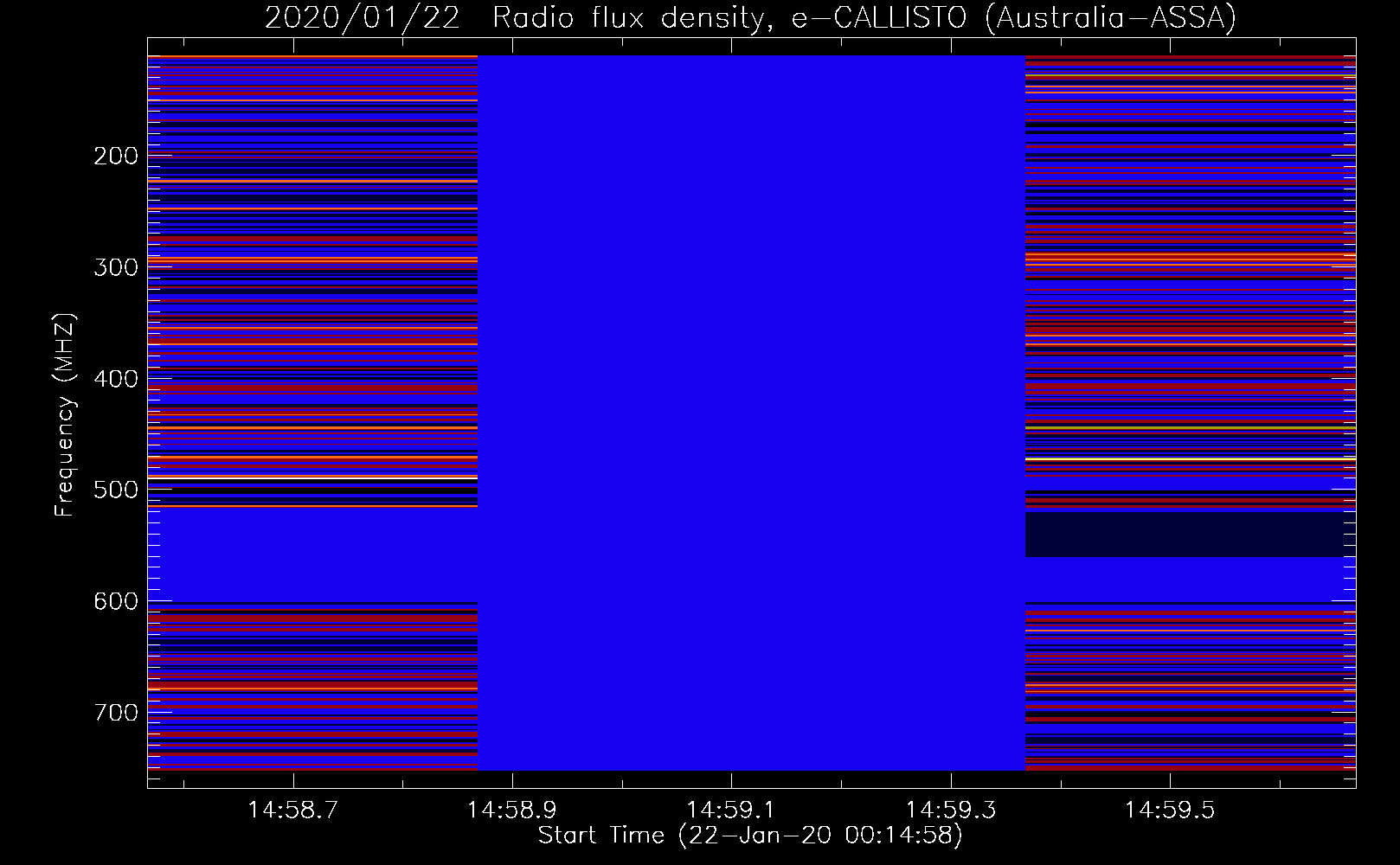The height and width of the screenshot is (865, 1400).
Task: Click the 14:59.1 time tick label
Action: [x=731, y=811]
